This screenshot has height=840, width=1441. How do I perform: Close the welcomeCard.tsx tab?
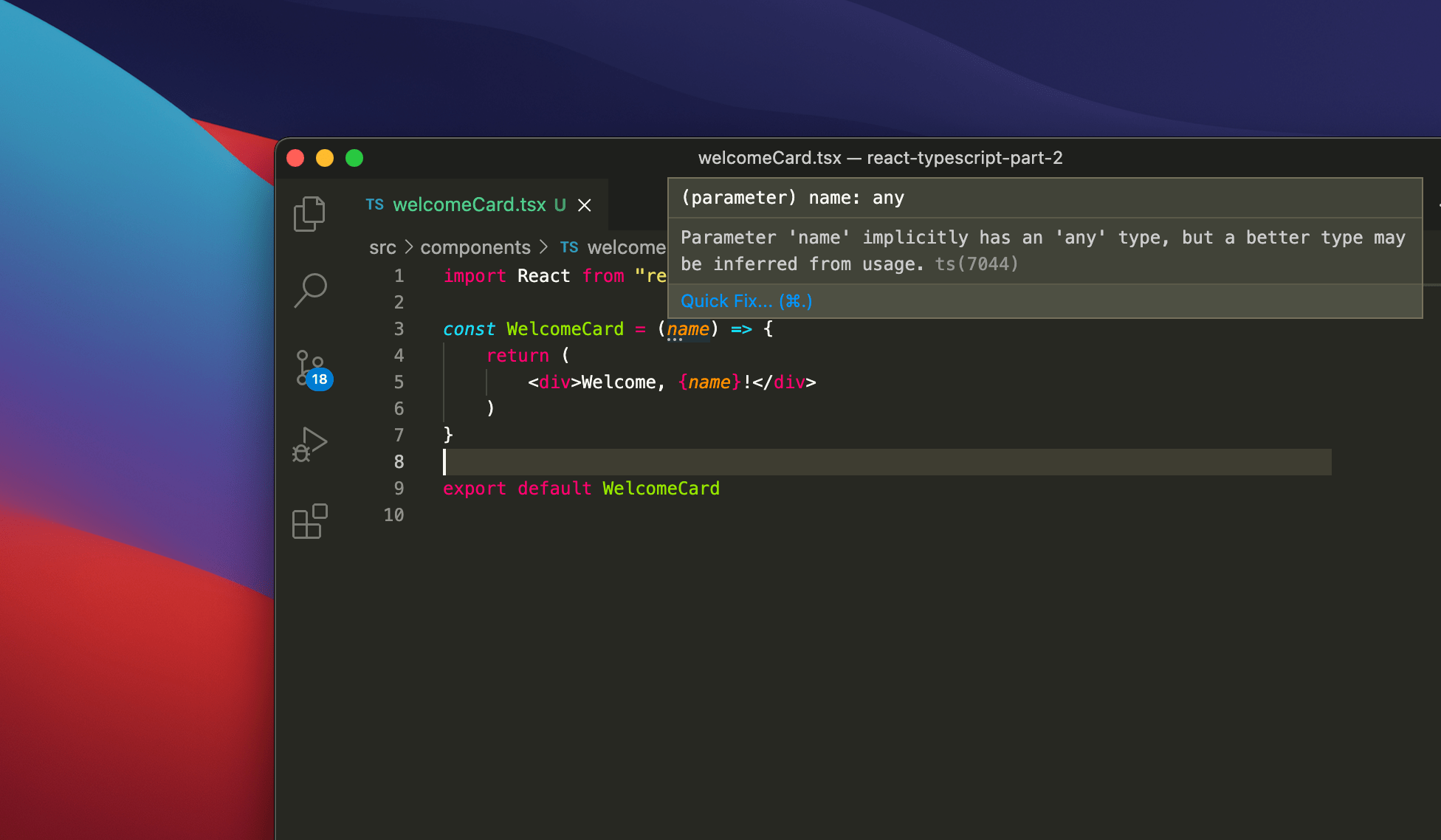(585, 205)
